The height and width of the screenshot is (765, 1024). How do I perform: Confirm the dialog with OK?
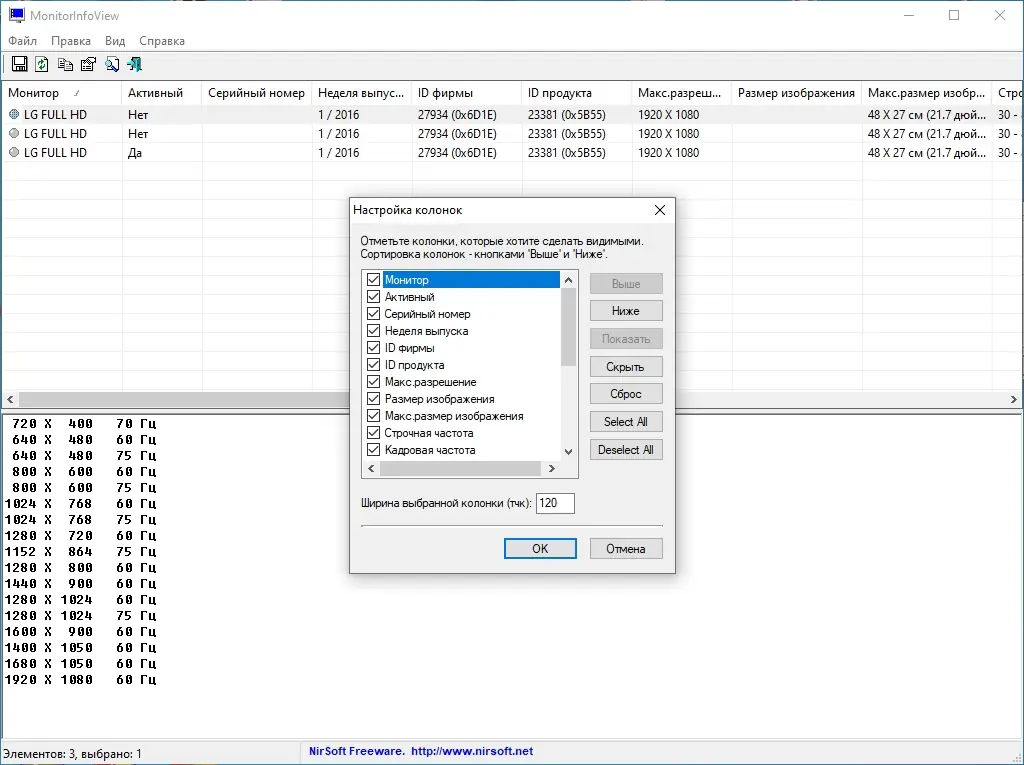540,549
